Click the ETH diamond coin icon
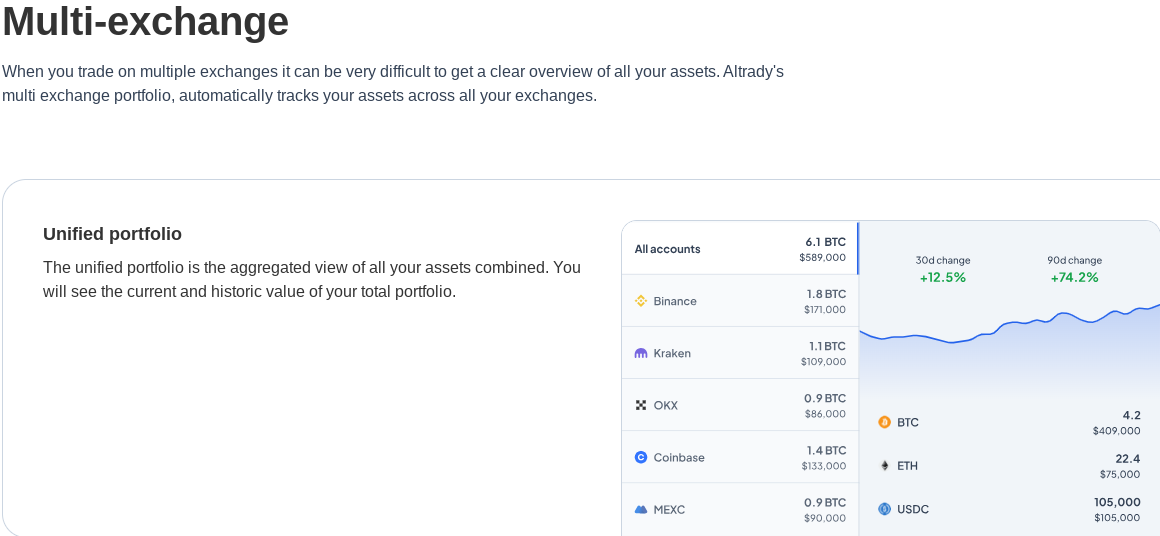 884,466
